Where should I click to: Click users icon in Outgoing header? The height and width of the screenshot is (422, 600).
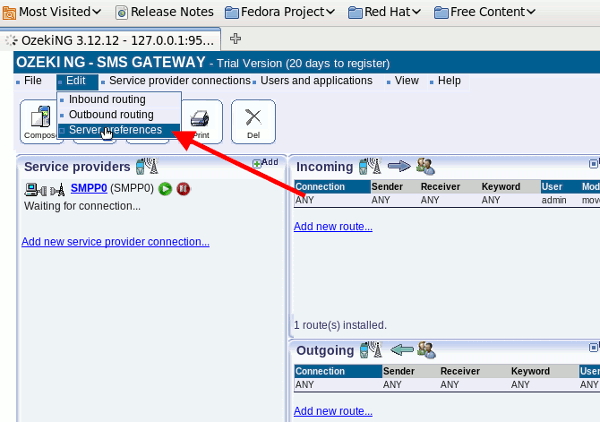pyautogui.click(x=426, y=350)
